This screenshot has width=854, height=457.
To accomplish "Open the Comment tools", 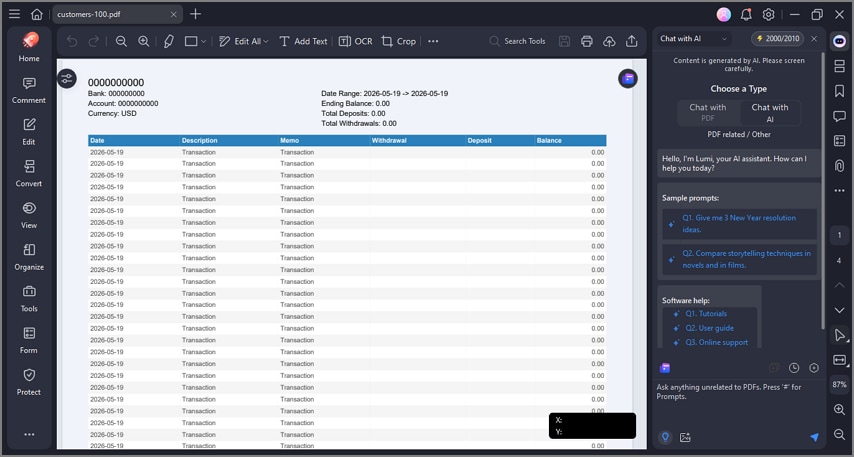I will click(29, 90).
